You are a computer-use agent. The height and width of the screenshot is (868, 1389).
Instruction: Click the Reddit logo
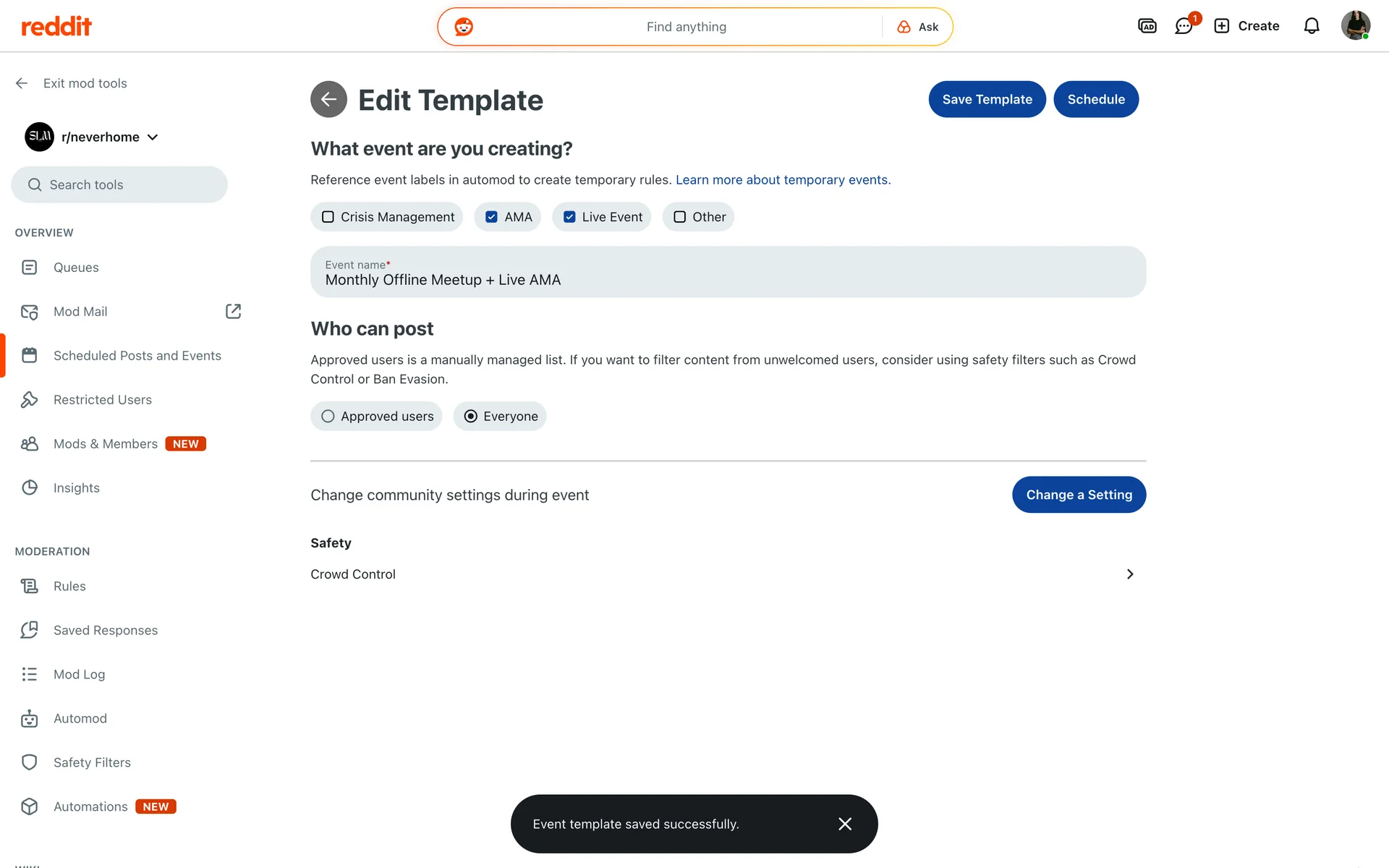[x=56, y=27]
